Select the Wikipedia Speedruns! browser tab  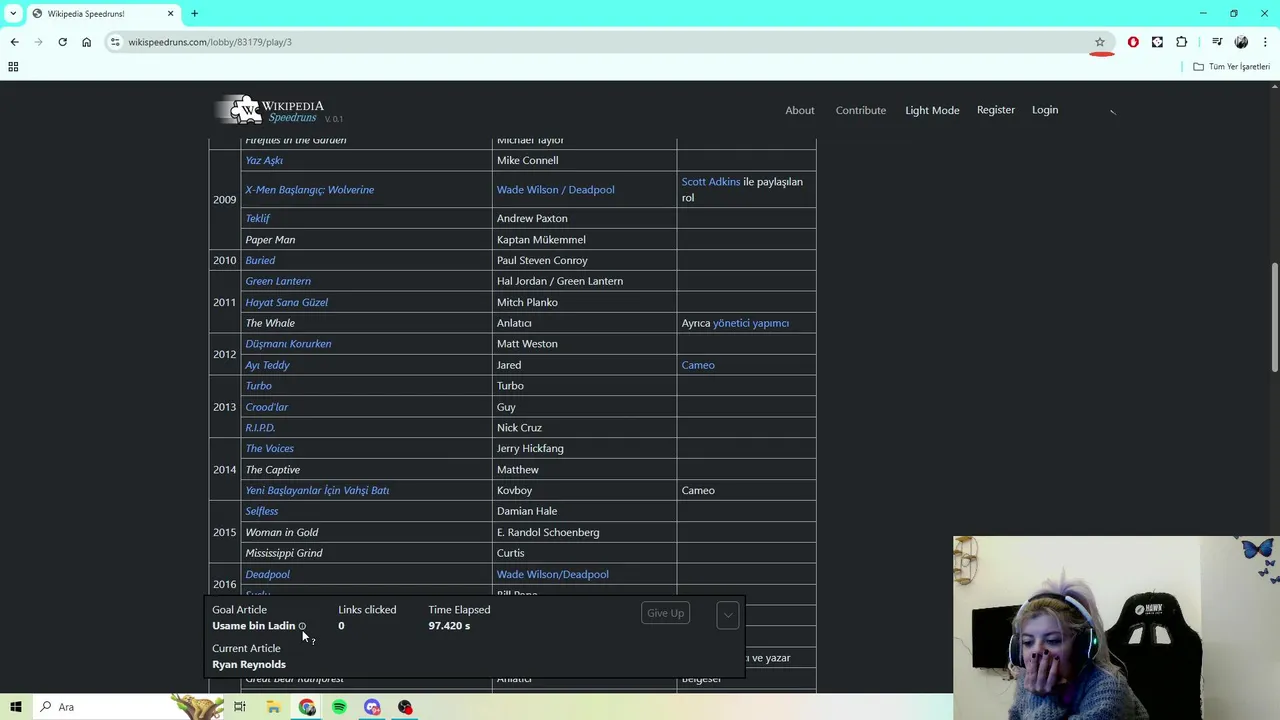click(x=103, y=14)
